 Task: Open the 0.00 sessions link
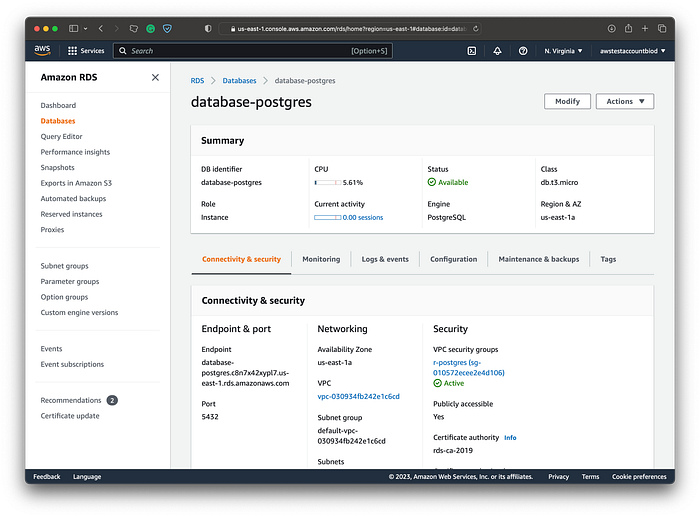pos(362,217)
